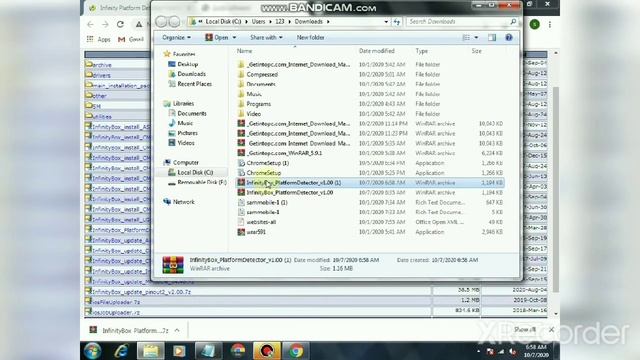Open the downloaded InfinityBox Platform item menu arrow
This screenshot has height=360, width=640.
tap(177, 330)
